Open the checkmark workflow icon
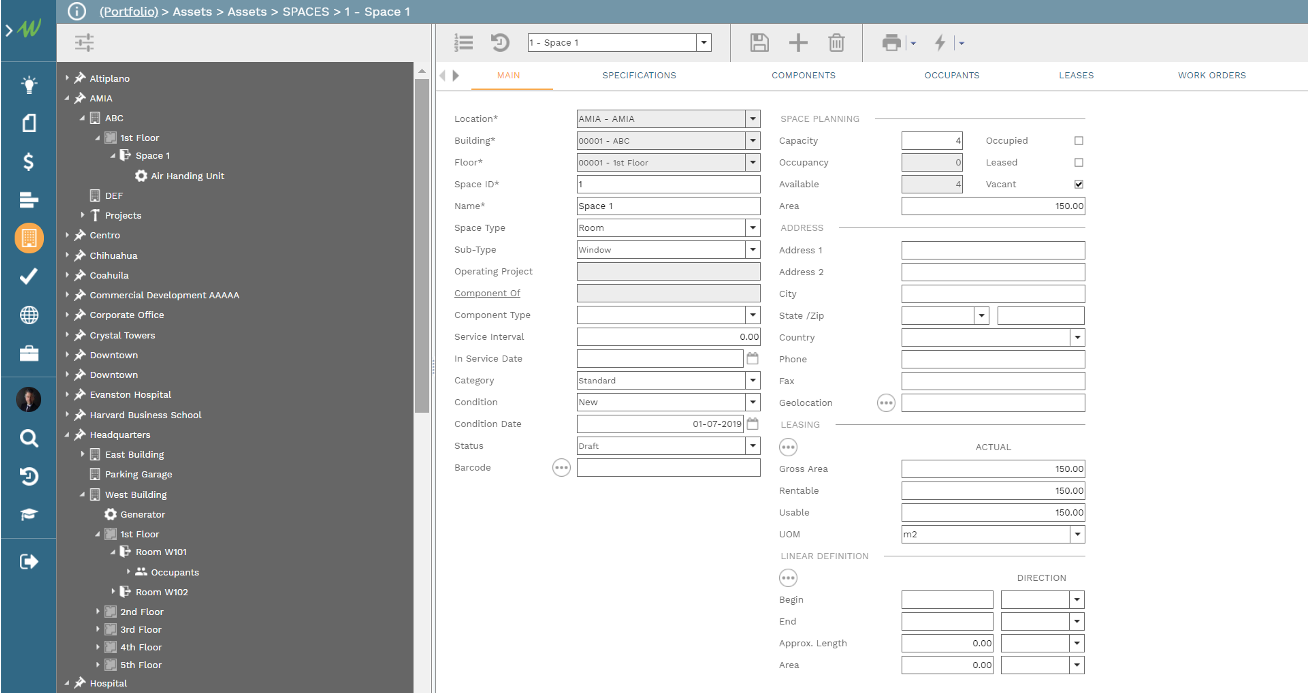Screen dimensions: 1309x697 [29, 276]
